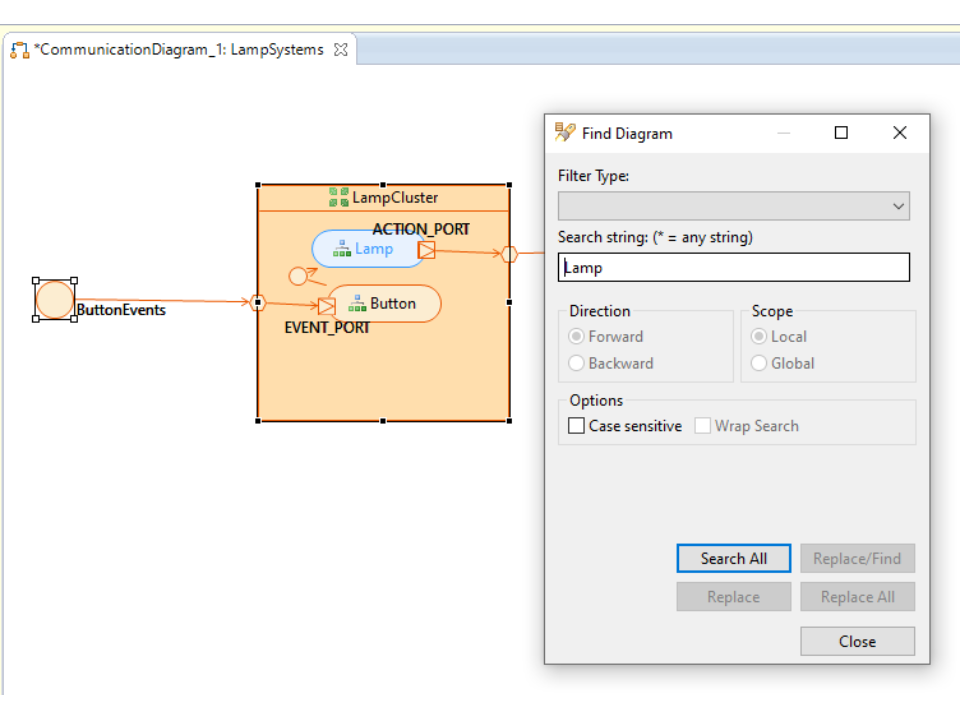Select the Backward direction radio button
Image resolution: width=960 pixels, height=720 pixels.
click(x=577, y=363)
